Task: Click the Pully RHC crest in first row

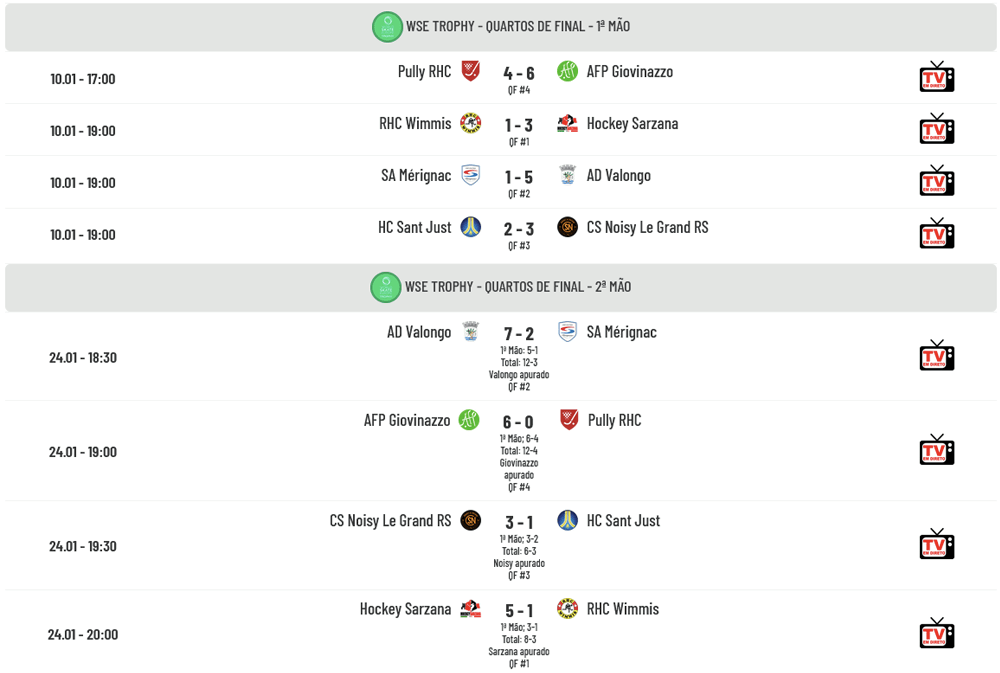Action: [x=470, y=71]
